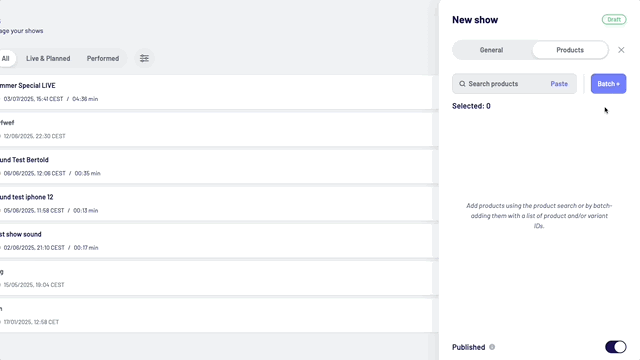Viewport: 640px width, 360px height.
Task: Click the Paste link in search field
Action: [x=559, y=84]
